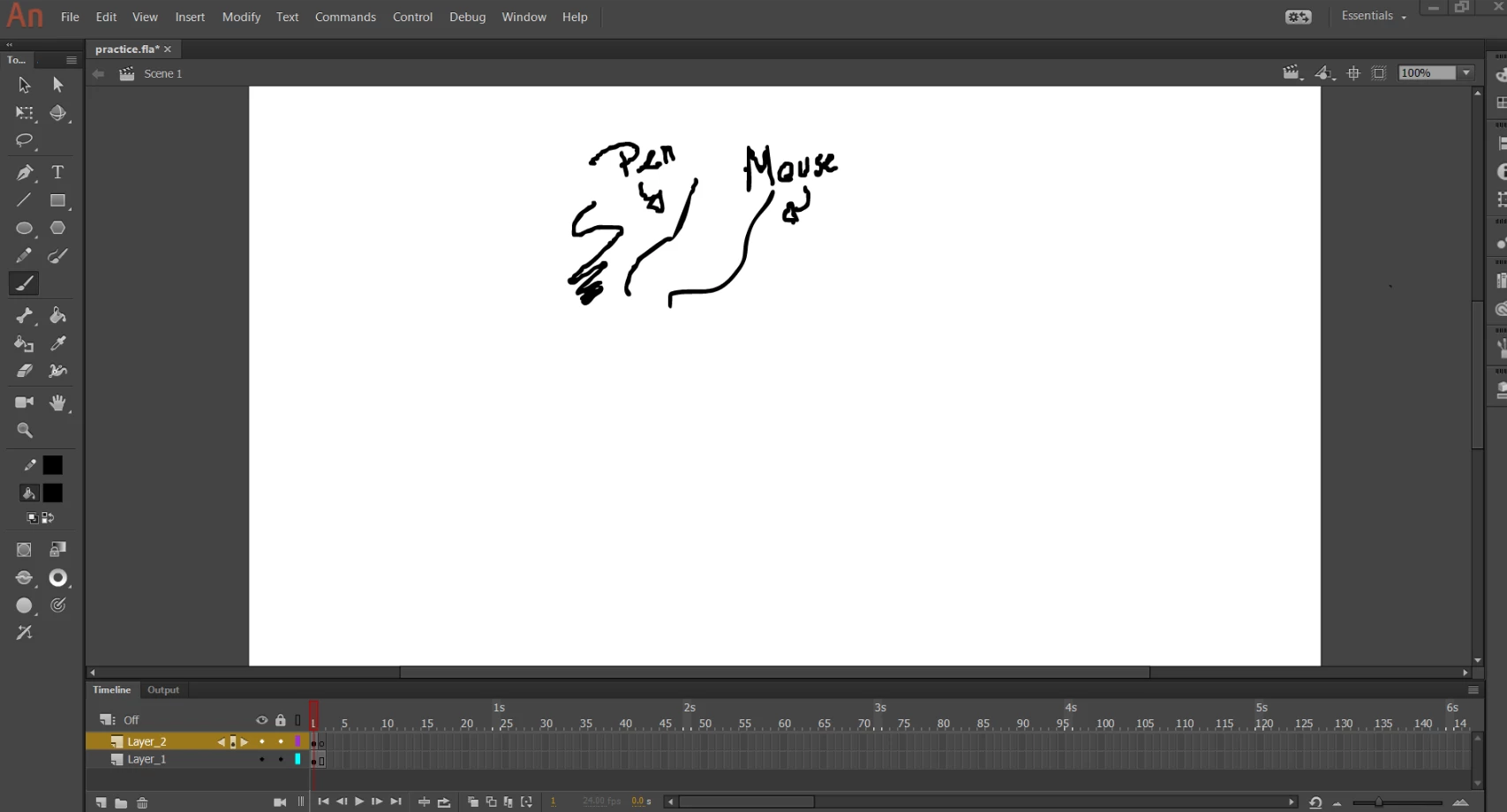Choose the PolyStar hexagon tool
Screen dimensions: 1507x812
(57, 228)
